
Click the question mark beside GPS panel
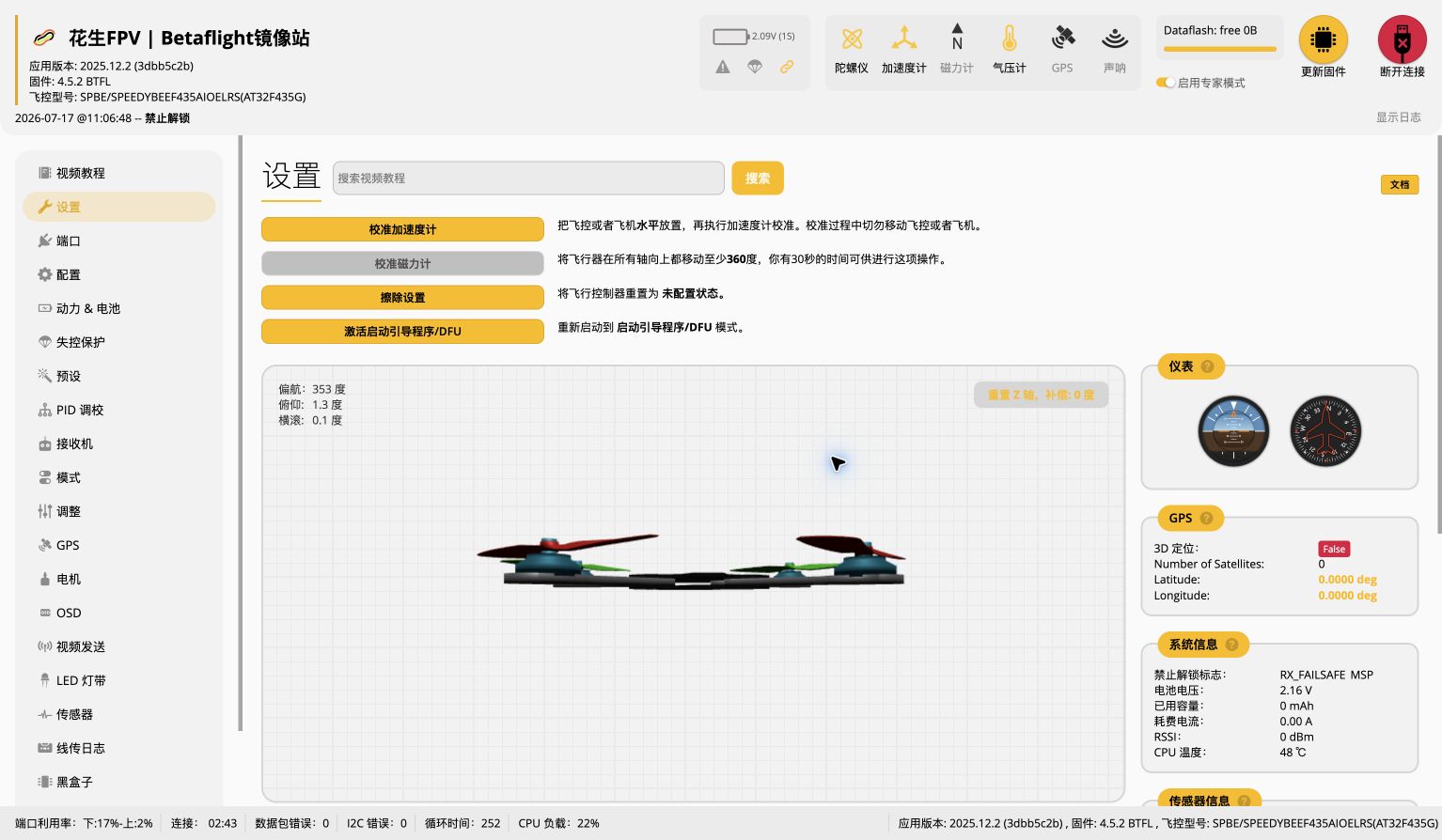click(x=1206, y=518)
